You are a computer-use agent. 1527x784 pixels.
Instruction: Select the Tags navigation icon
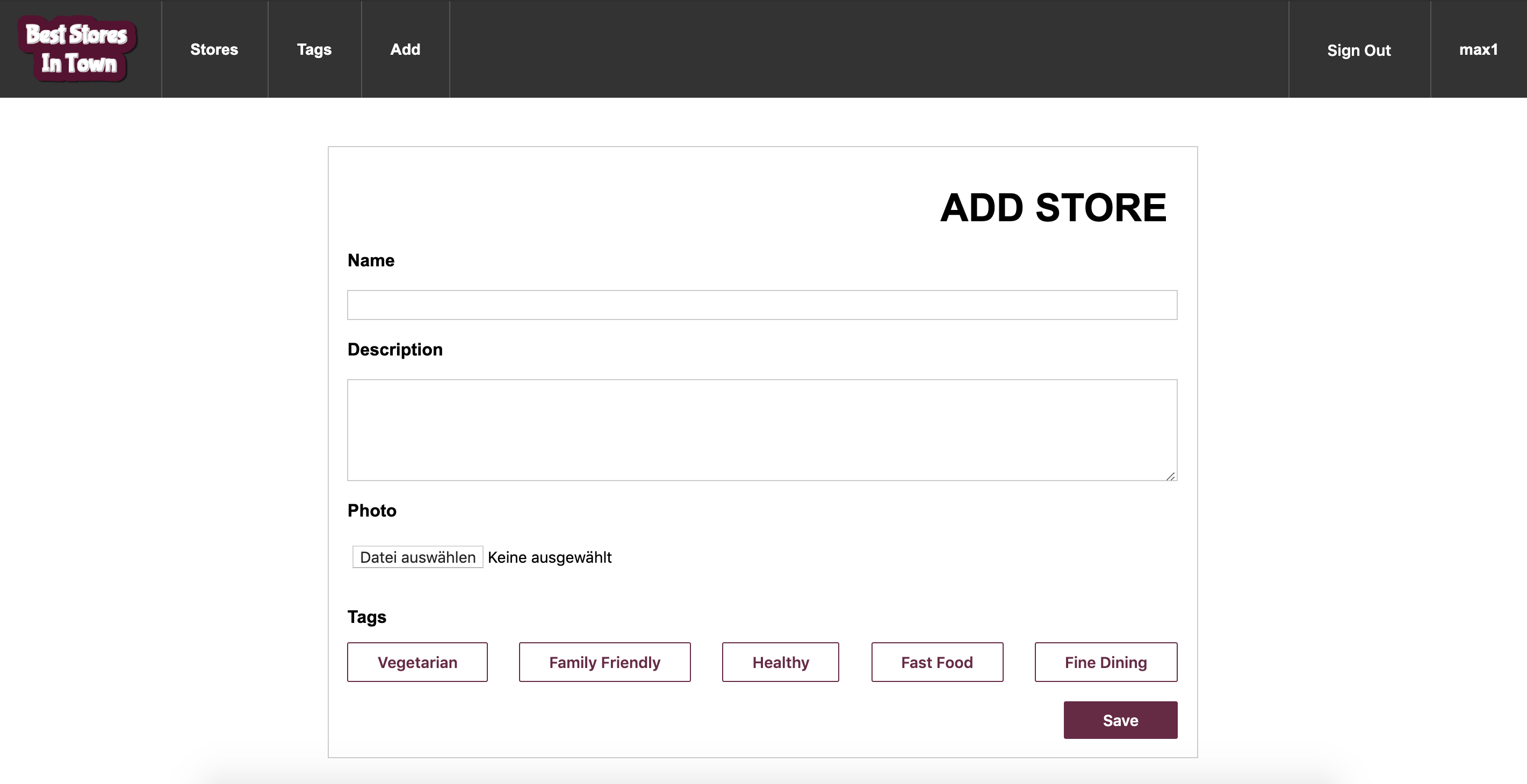tap(314, 49)
